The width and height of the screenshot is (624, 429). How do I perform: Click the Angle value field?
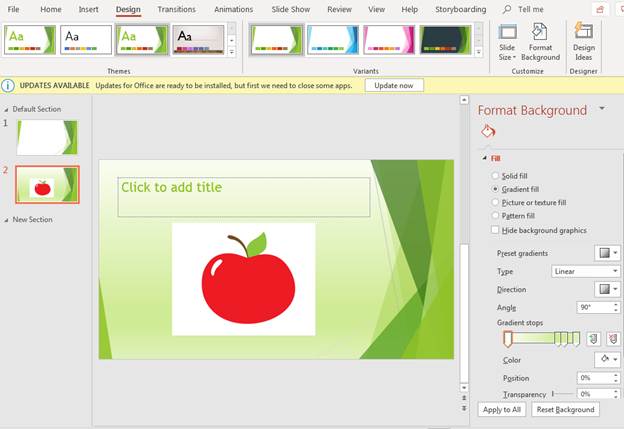(x=594, y=307)
